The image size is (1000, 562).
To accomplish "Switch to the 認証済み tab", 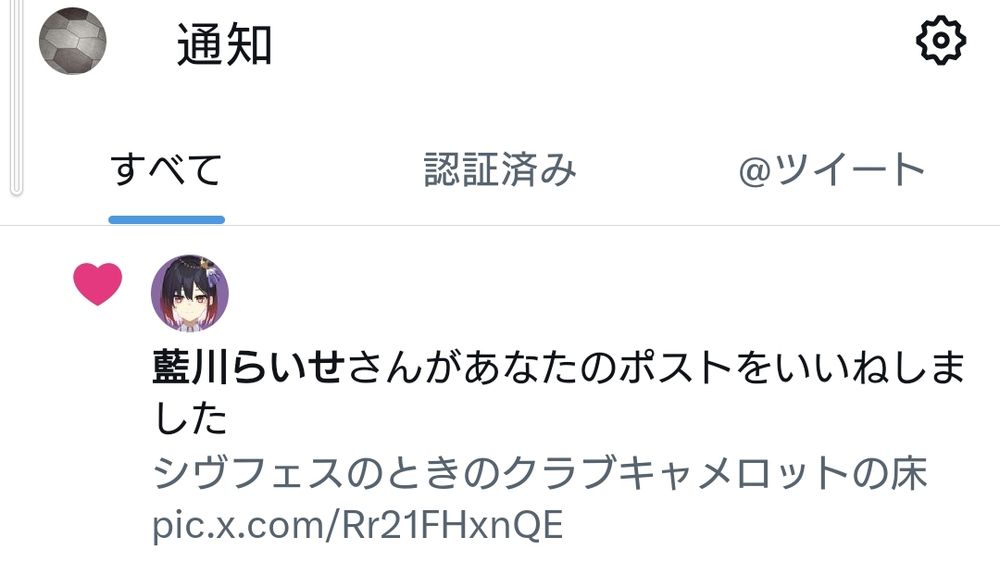I will [500, 170].
